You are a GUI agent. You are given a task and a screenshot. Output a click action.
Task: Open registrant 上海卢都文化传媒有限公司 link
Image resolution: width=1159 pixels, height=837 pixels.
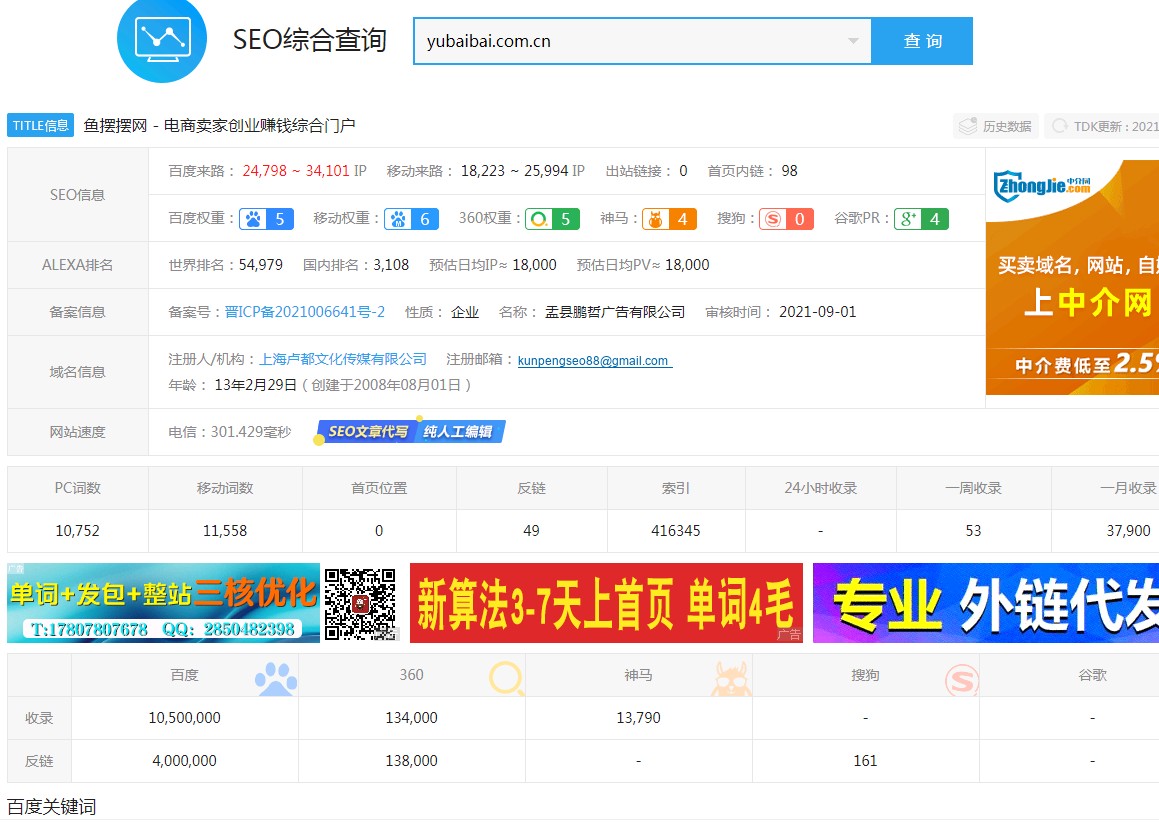(x=343, y=359)
